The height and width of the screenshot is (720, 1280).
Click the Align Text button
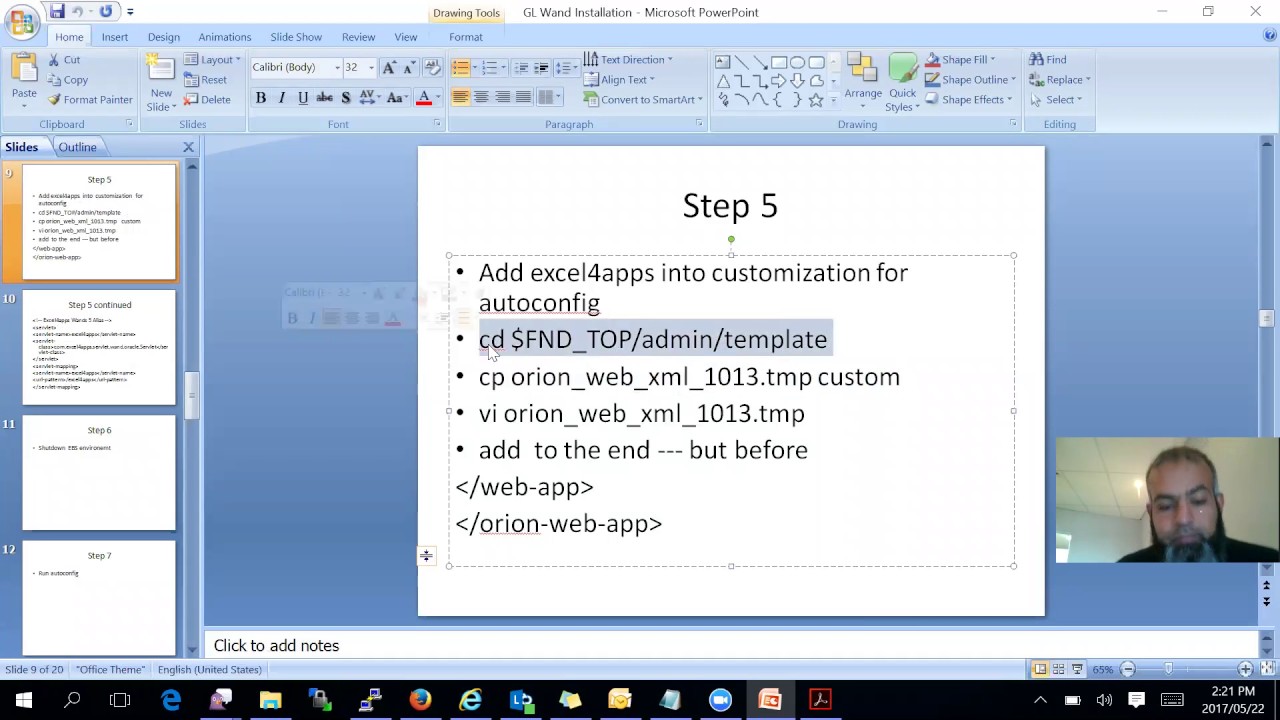tap(619, 80)
